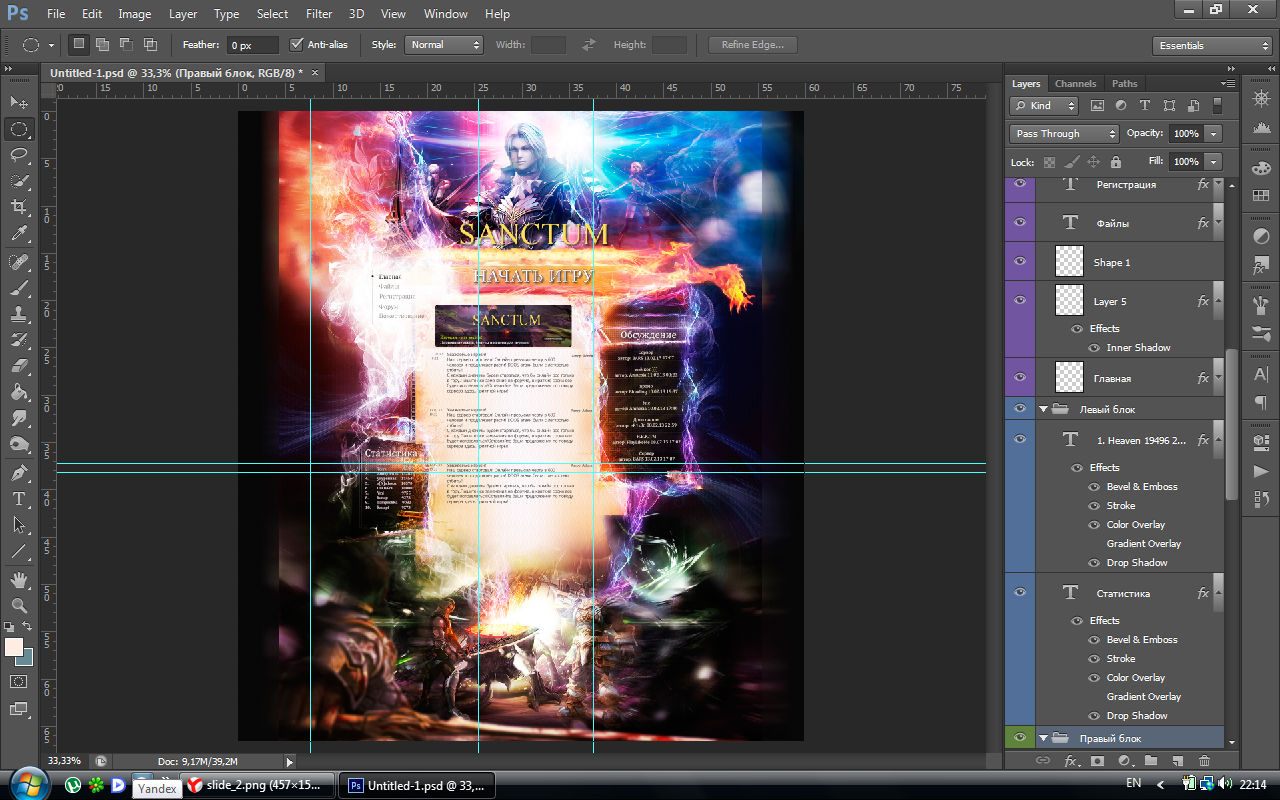Click the Feather input field
Image resolution: width=1280 pixels, height=800 pixels.
253,45
